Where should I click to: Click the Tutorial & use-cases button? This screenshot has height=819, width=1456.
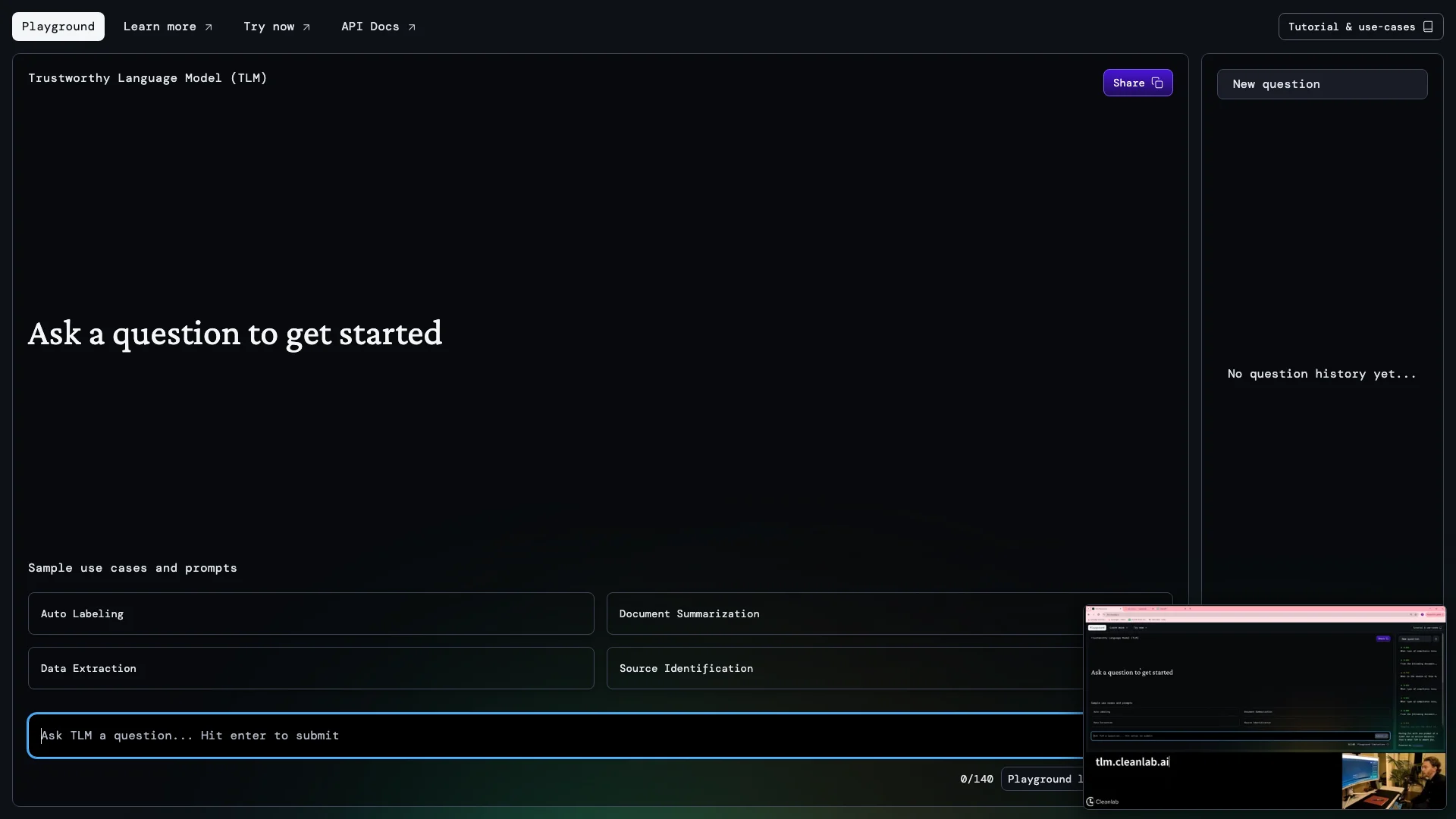tap(1360, 27)
